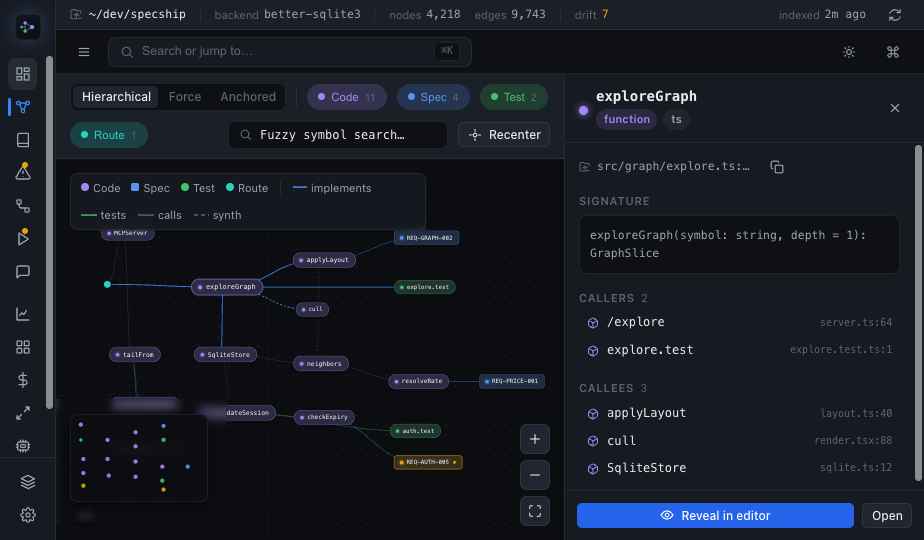Click the Recenter button

tap(504, 135)
